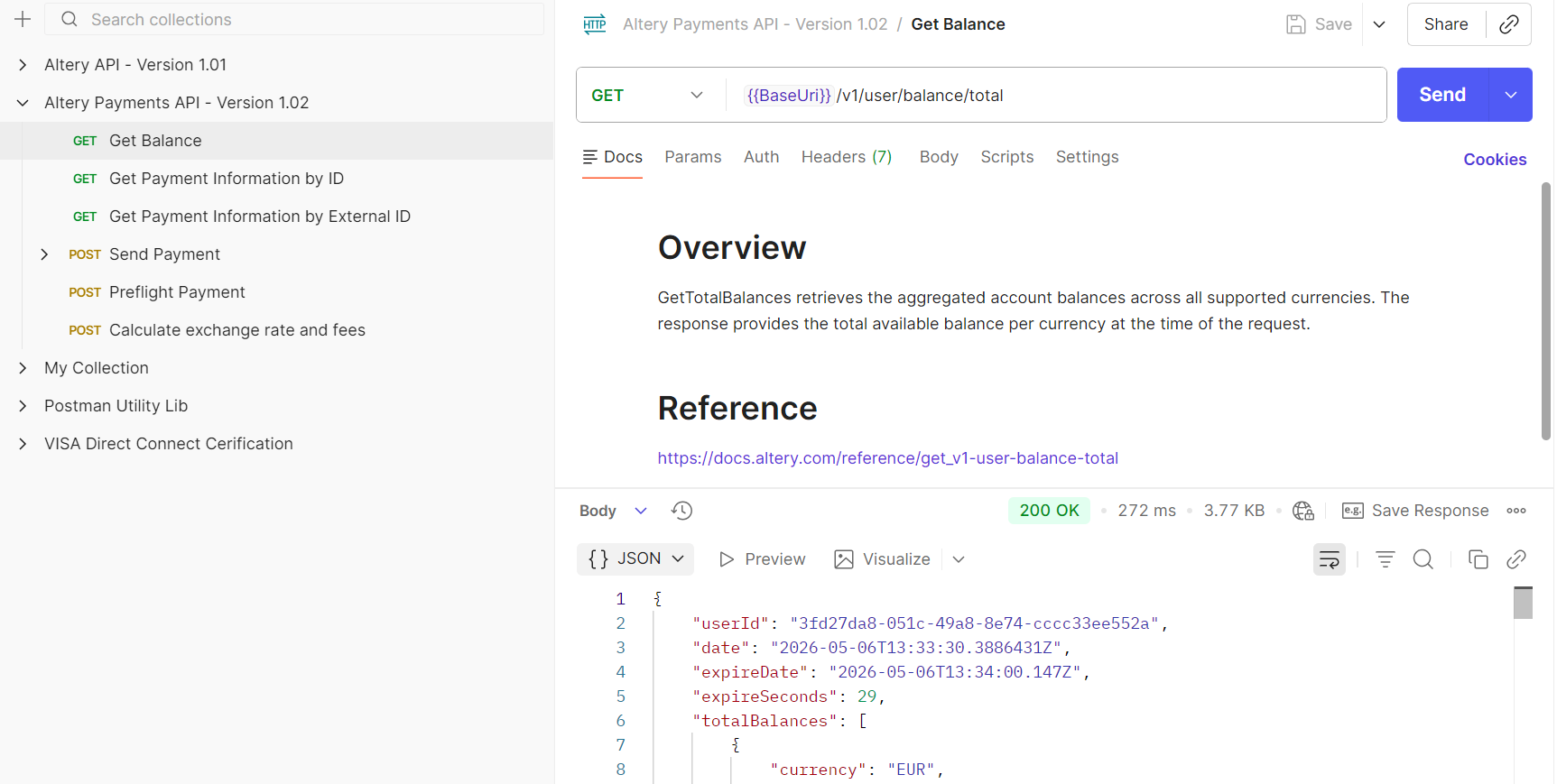The height and width of the screenshot is (784, 1557).
Task: Click the copy link icon beside Share
Action: click(1508, 24)
